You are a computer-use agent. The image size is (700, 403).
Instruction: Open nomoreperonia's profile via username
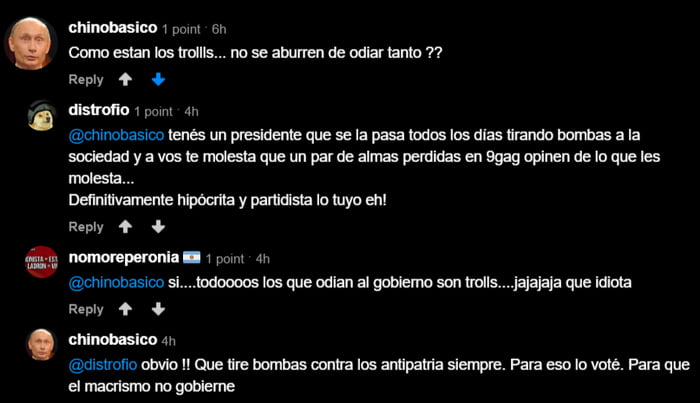[124, 257]
